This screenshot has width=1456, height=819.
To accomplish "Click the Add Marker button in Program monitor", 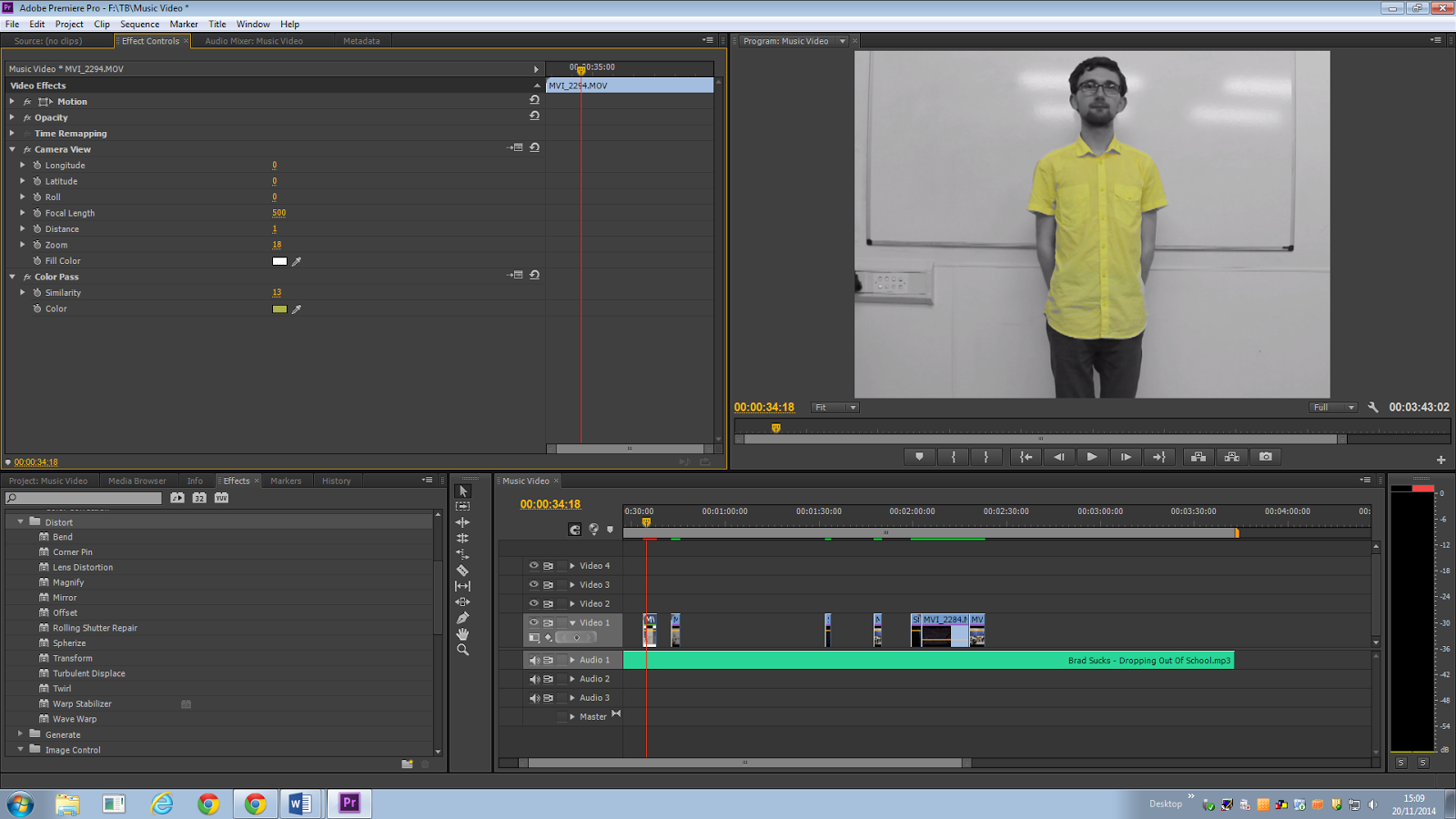I will click(x=919, y=457).
